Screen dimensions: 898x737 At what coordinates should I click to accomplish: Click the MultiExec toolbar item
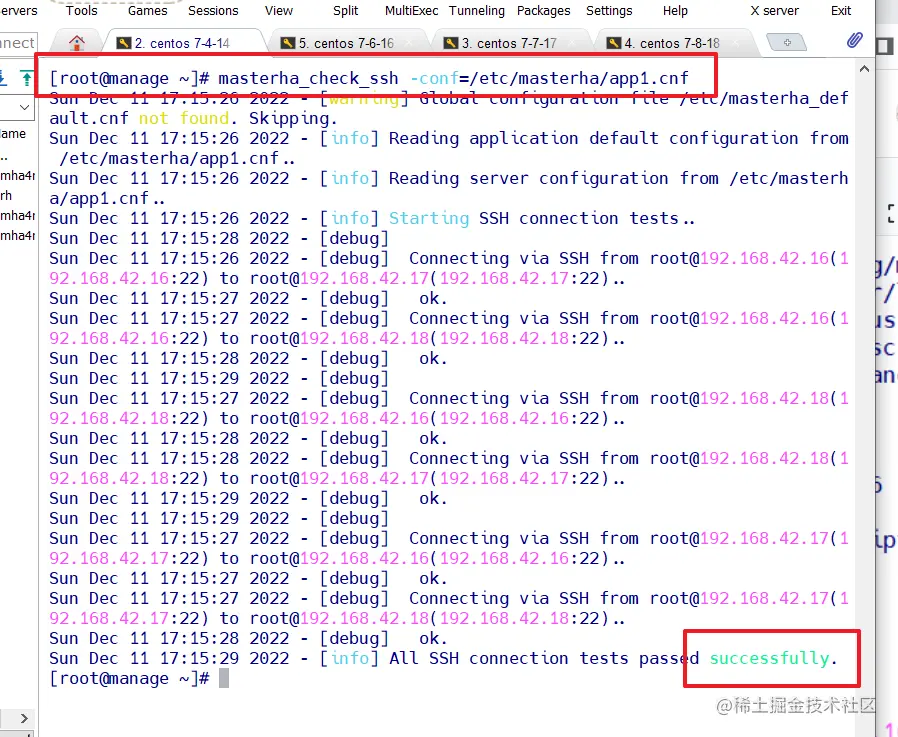[411, 10]
